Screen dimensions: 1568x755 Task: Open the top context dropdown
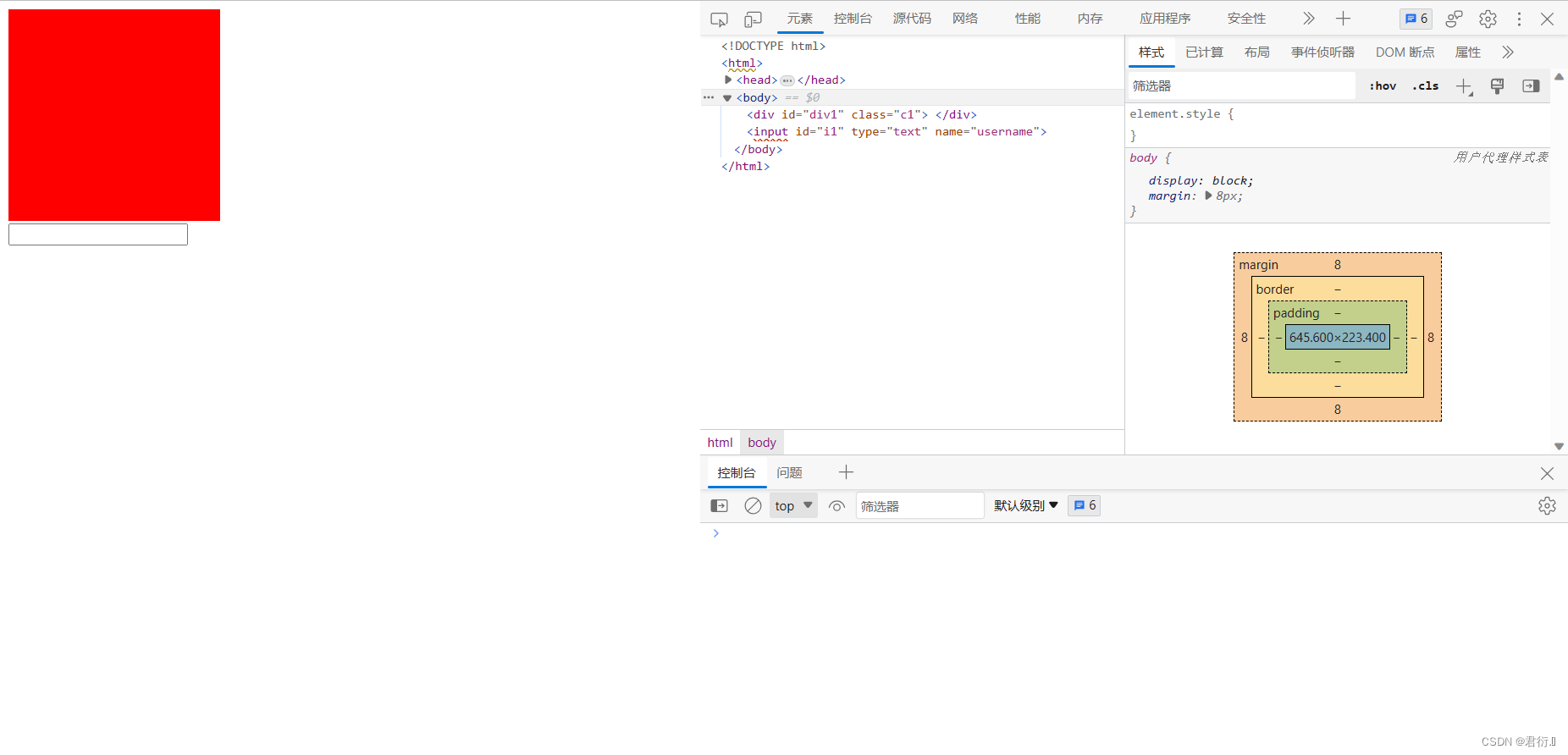click(793, 506)
